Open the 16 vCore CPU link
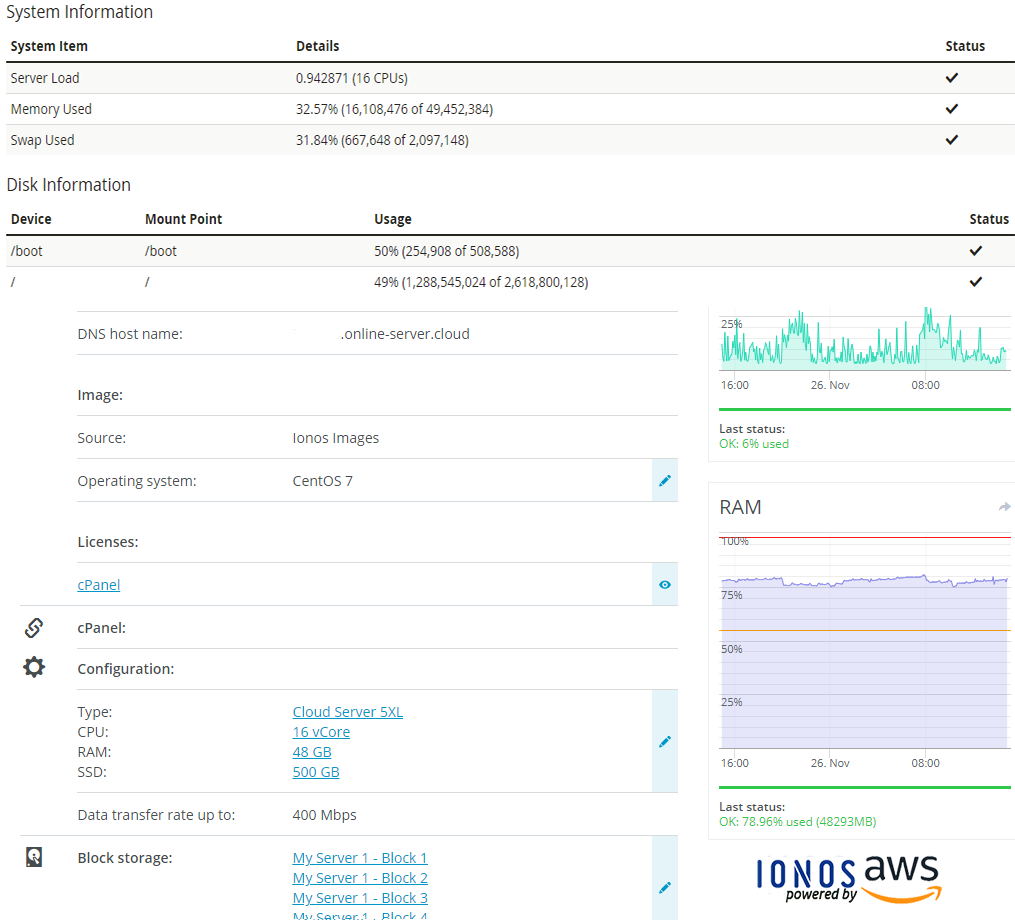This screenshot has width=1015, height=920. coord(321,732)
